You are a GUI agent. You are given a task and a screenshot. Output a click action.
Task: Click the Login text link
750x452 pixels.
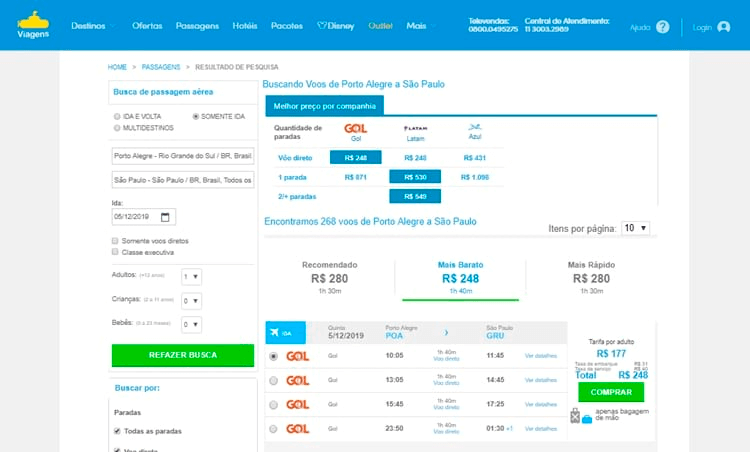coord(702,27)
